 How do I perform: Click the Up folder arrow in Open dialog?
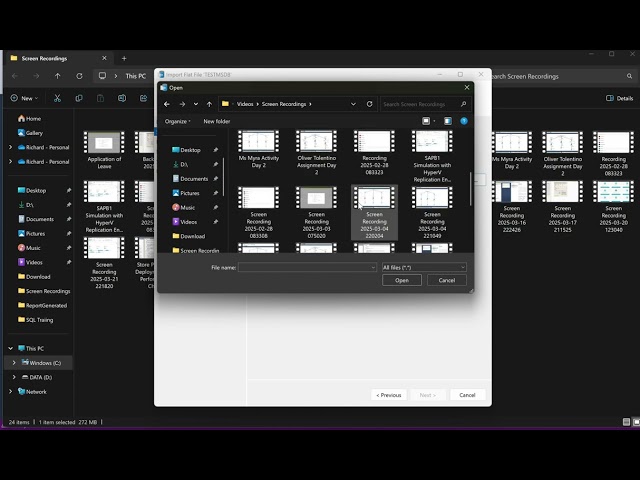209,104
